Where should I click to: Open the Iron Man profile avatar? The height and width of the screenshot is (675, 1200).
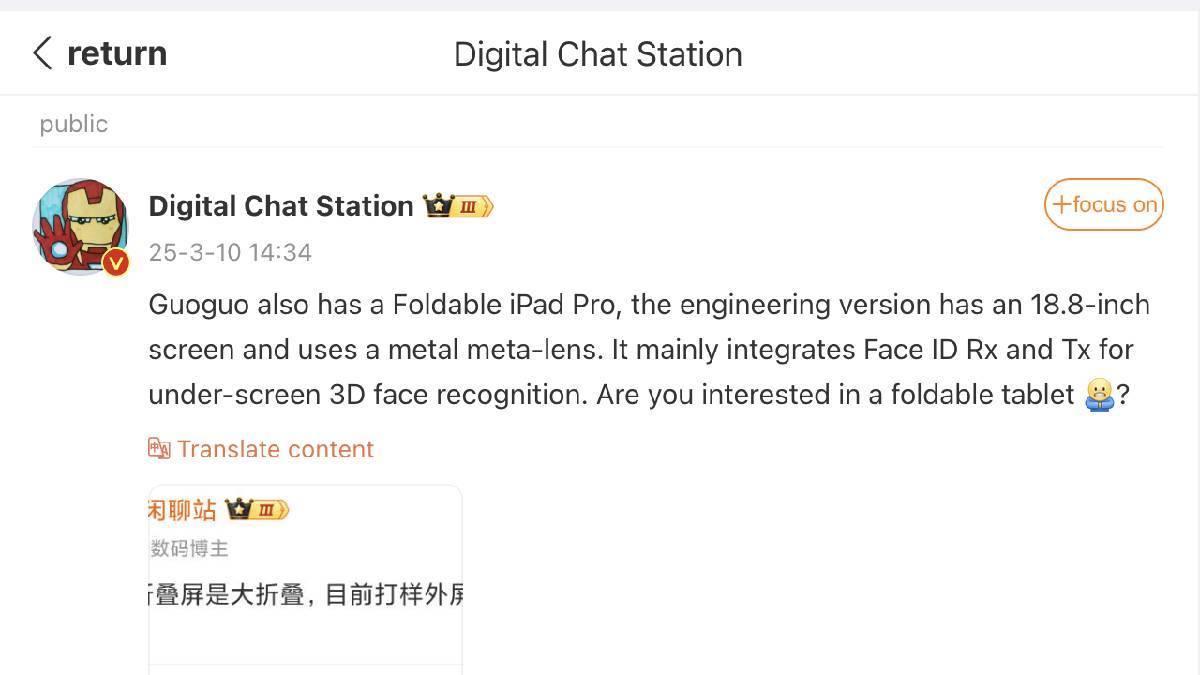(80, 225)
